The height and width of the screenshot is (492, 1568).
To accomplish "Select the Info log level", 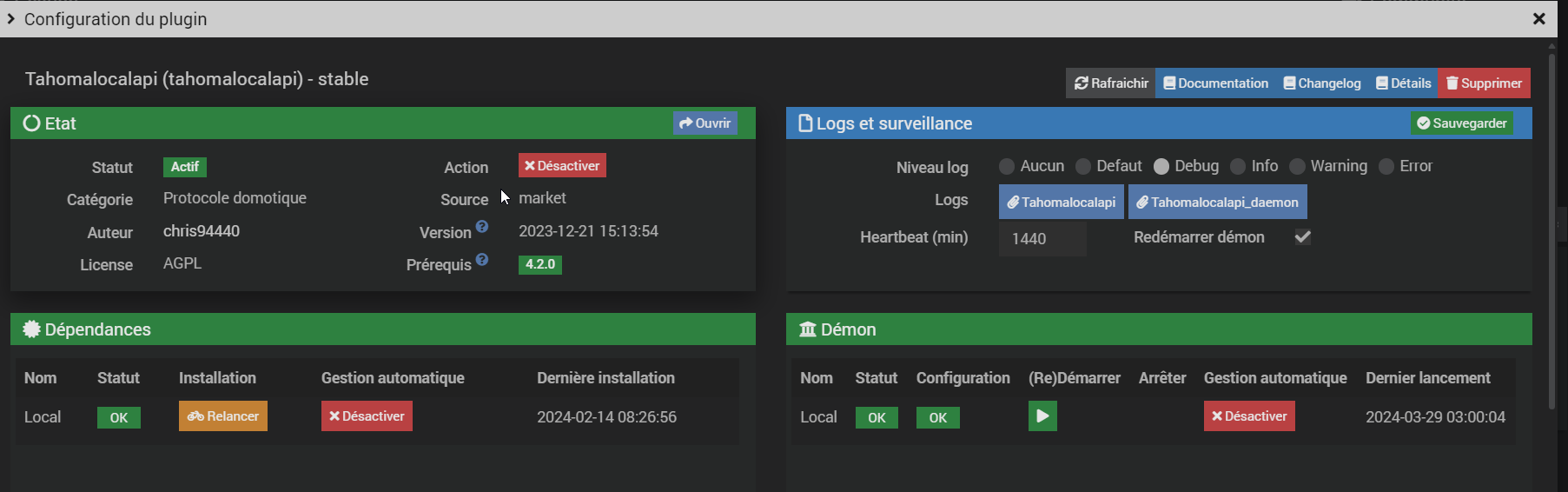I will click(1238, 166).
